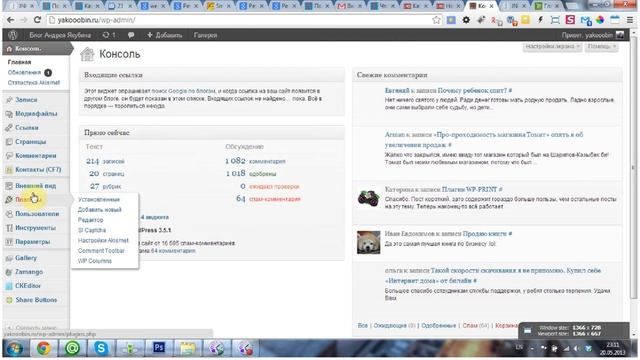640x360 pixels.
Task: Open Статистика Akismet in the sidebar
Action: pos(34,82)
